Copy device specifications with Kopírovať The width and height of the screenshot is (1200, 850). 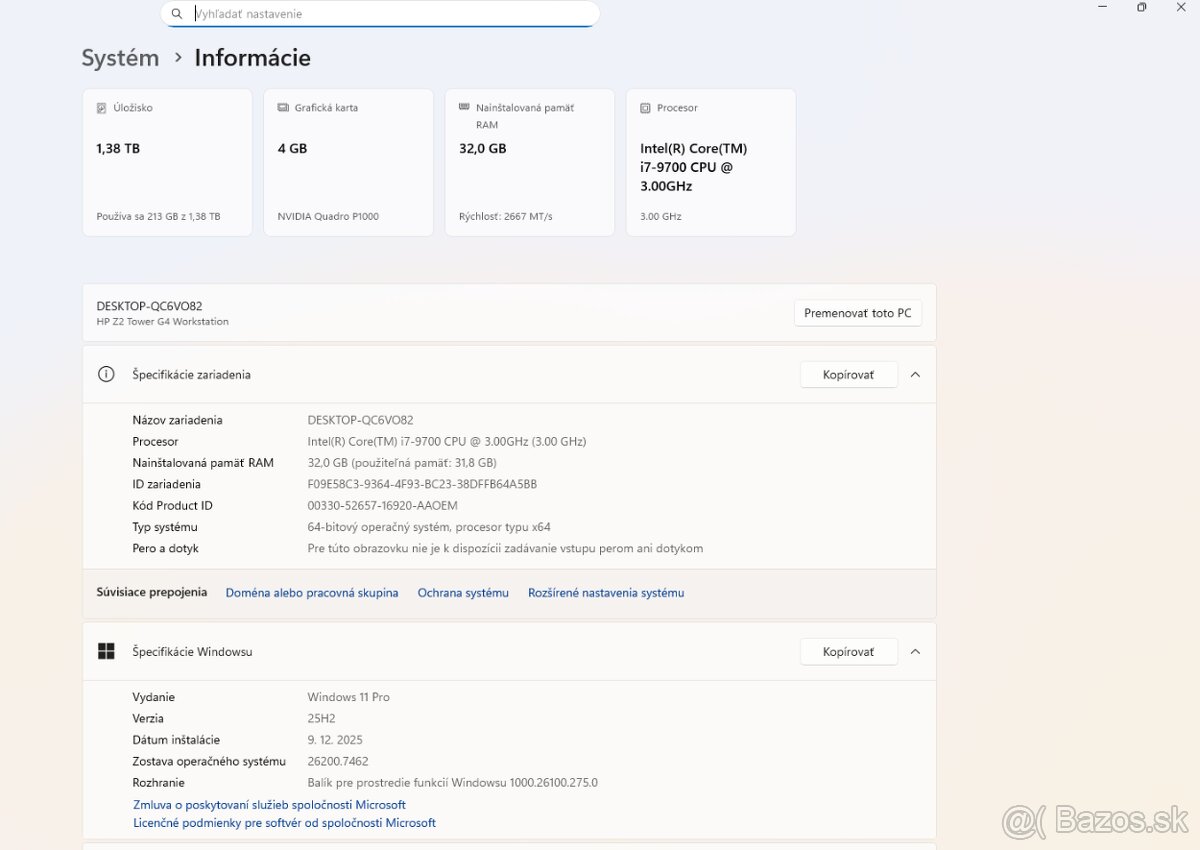848,375
